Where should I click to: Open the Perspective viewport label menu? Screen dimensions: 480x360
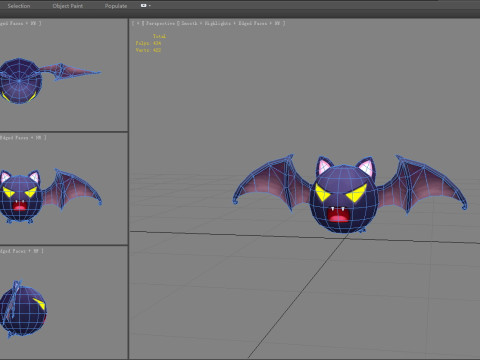(161, 23)
